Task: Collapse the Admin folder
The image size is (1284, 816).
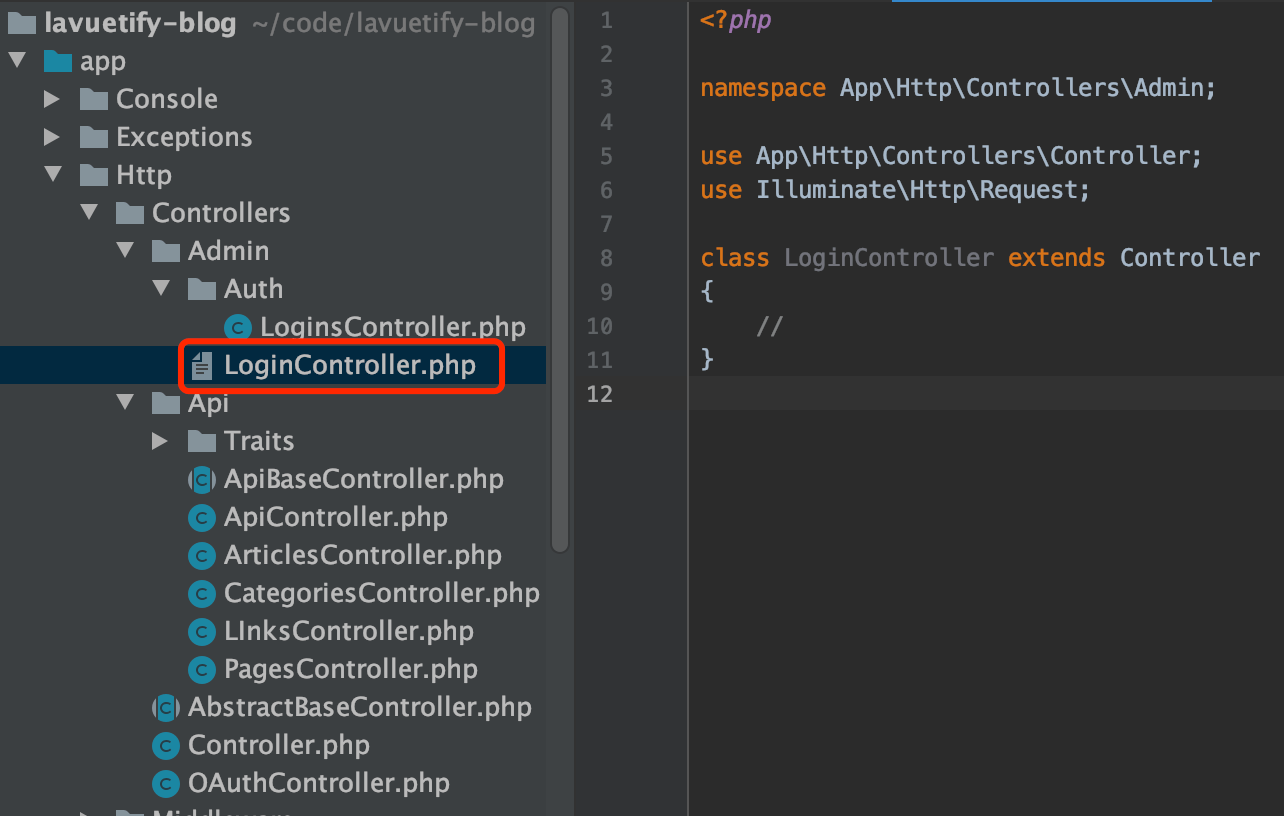Action: coord(125,250)
